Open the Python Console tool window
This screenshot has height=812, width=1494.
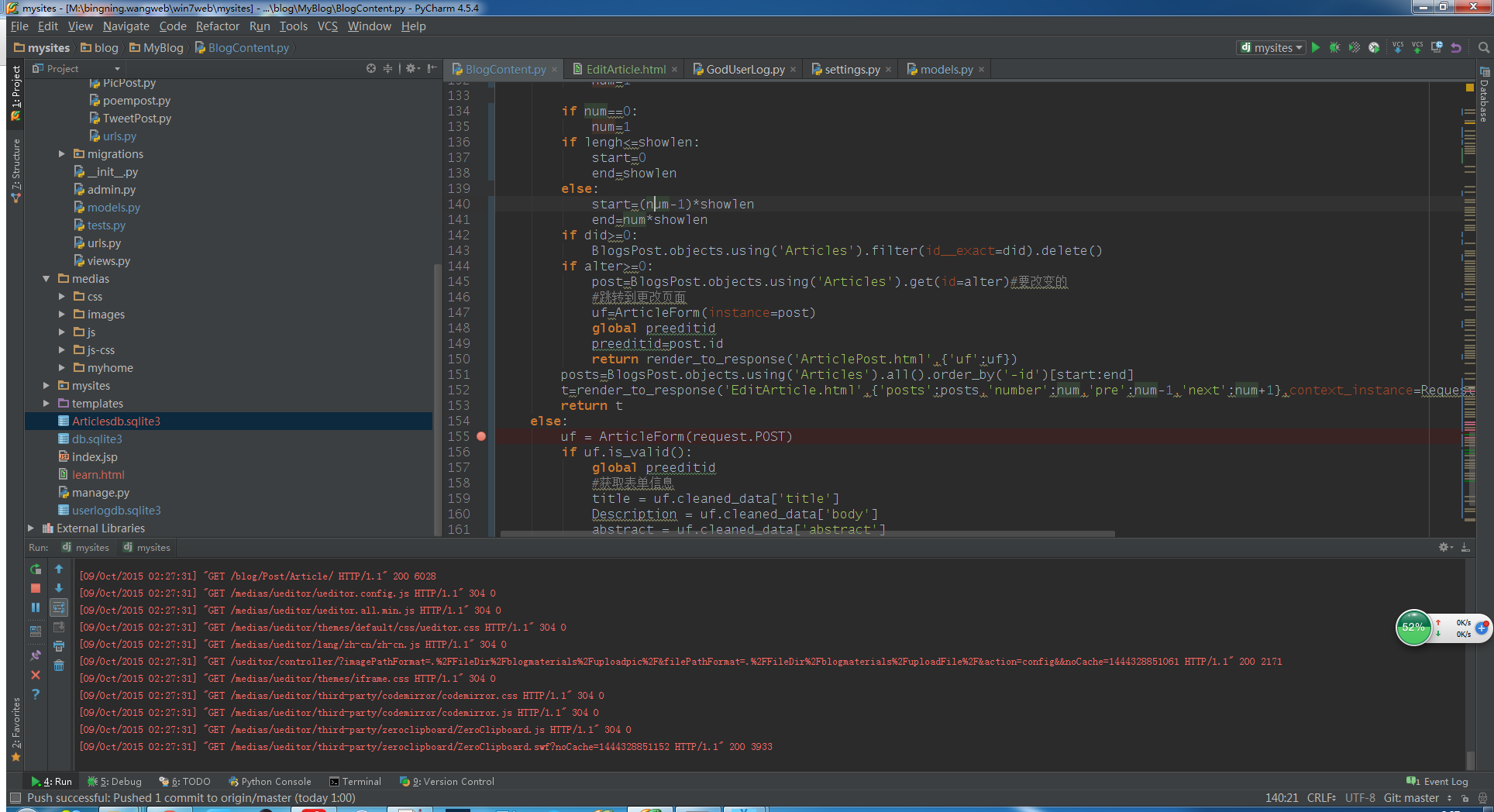270,781
